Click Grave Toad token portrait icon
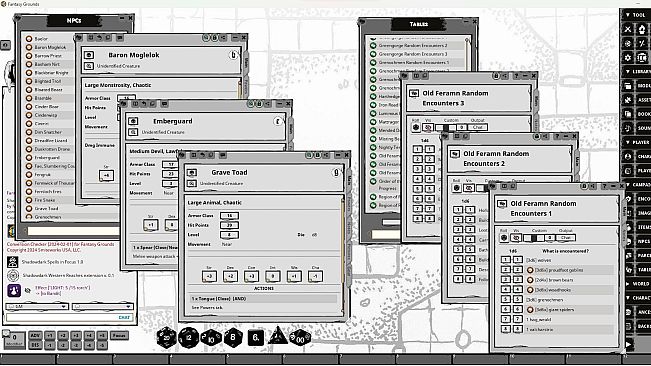Viewport: 651px width, 366px height. [x=192, y=173]
